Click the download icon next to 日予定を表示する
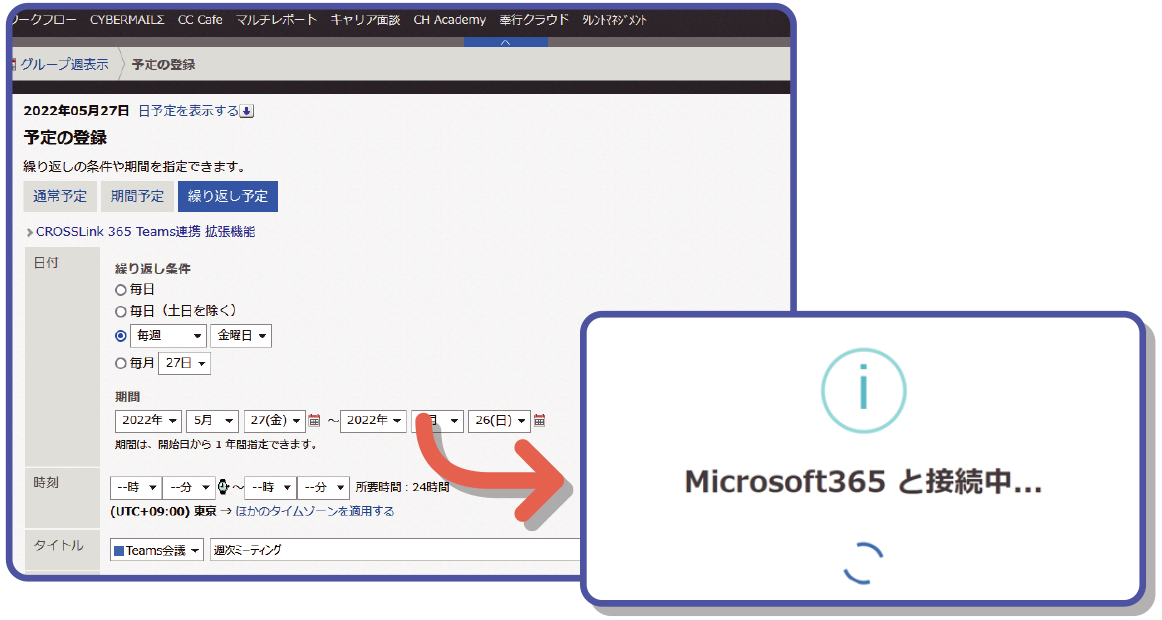This screenshot has height=620, width=1162. coord(245,110)
